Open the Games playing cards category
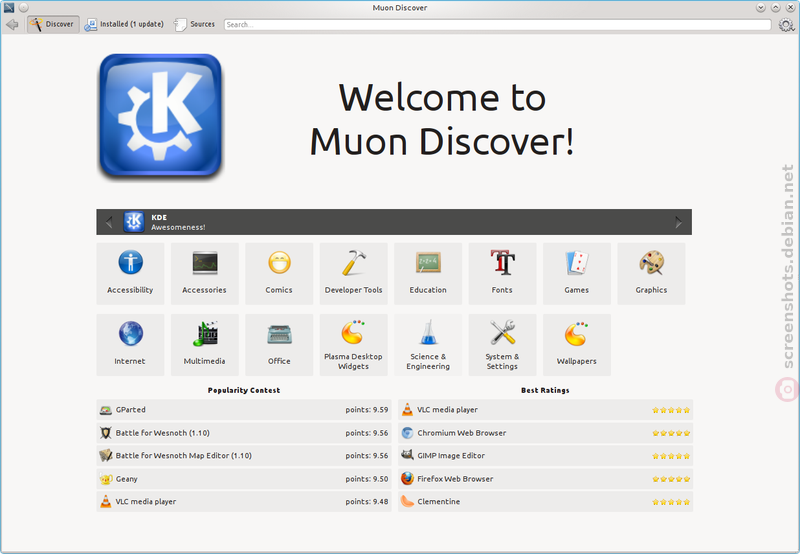Viewport: 800px width, 554px height. tap(577, 273)
